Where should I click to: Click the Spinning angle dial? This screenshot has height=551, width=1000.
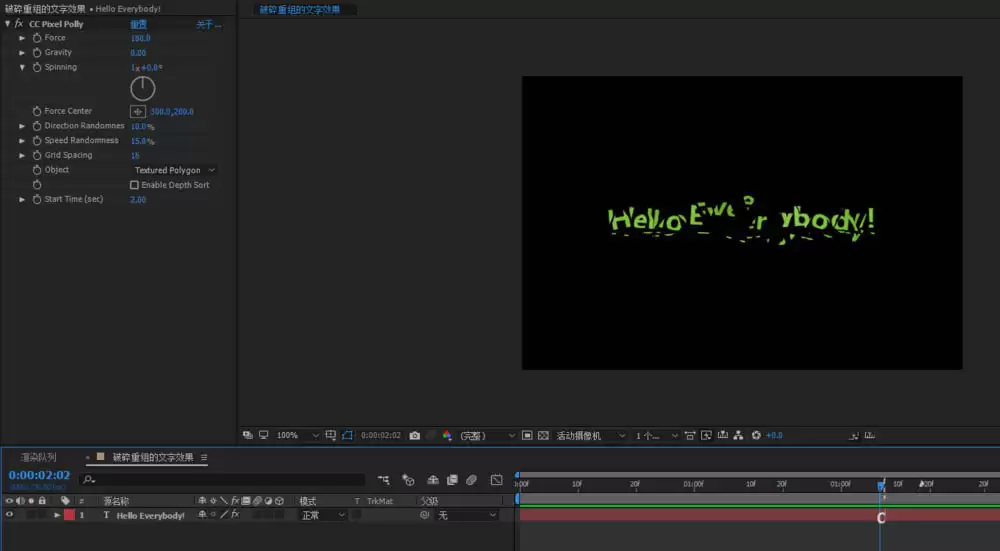pyautogui.click(x=143, y=89)
